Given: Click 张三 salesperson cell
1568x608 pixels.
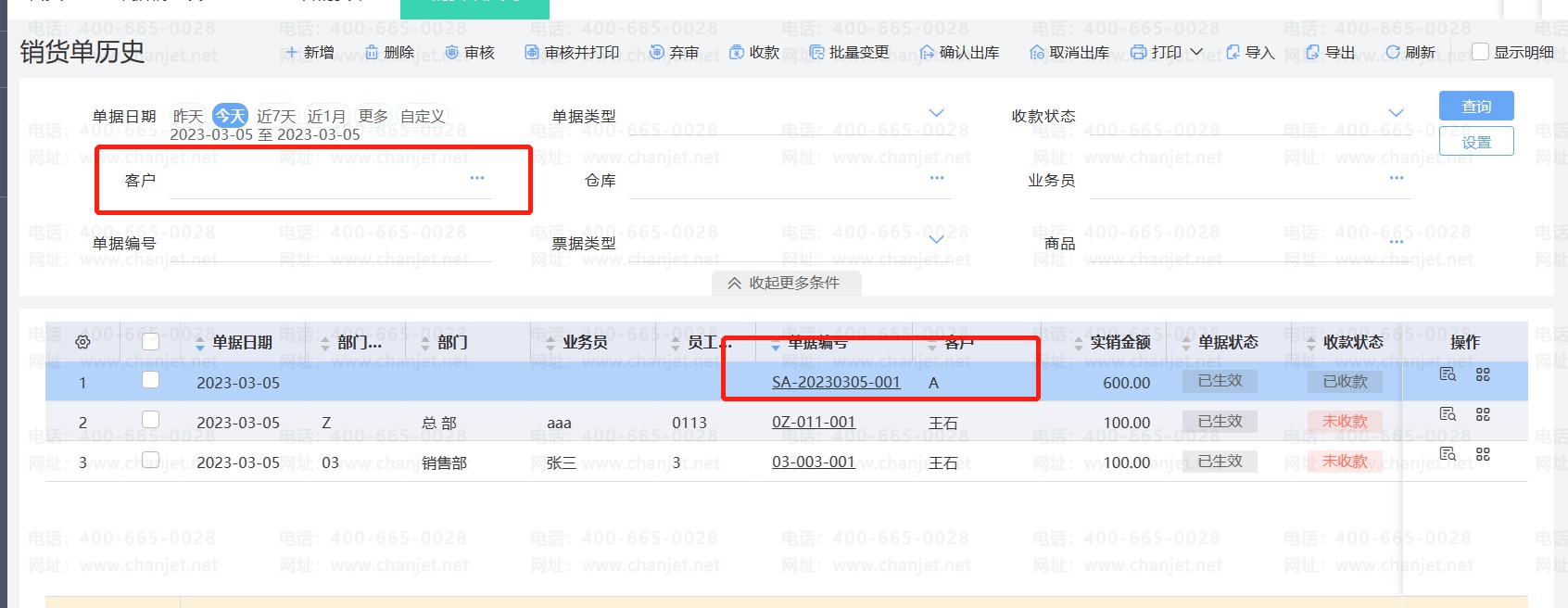Looking at the screenshot, I should click(562, 462).
